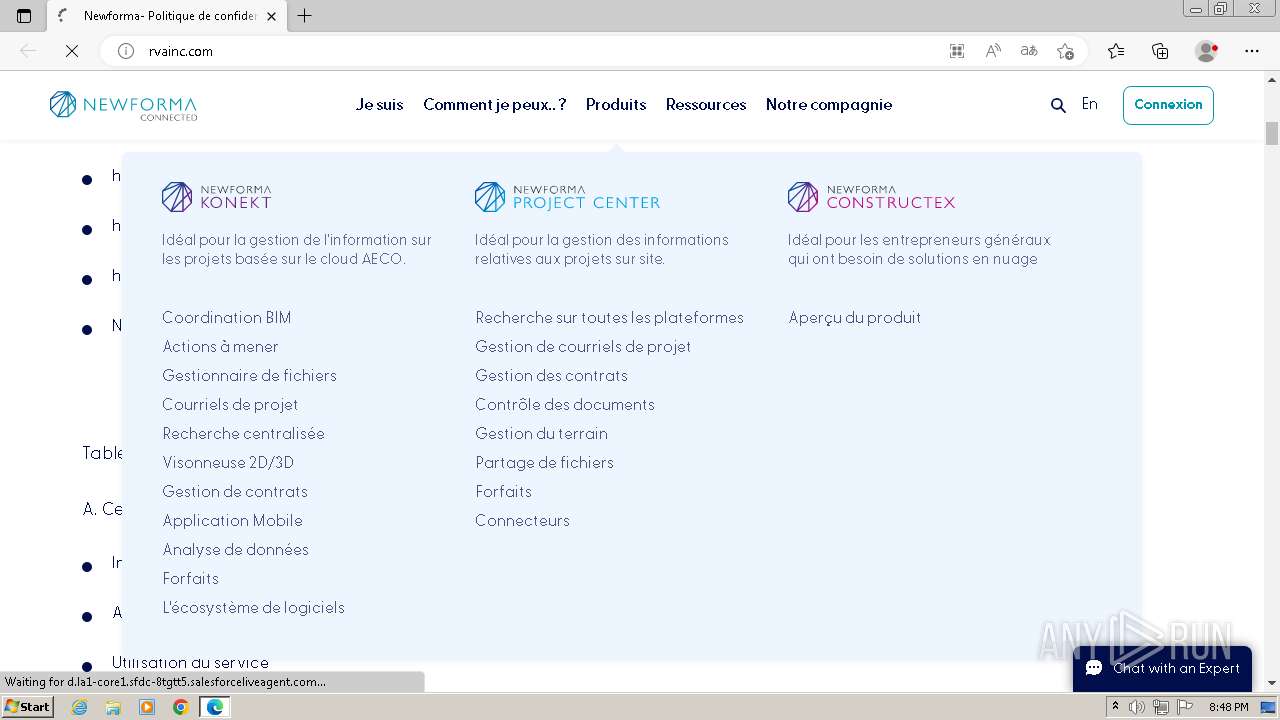Launch Chrome from the taskbar
Image resolution: width=1280 pixels, height=720 pixels.
tap(180, 707)
